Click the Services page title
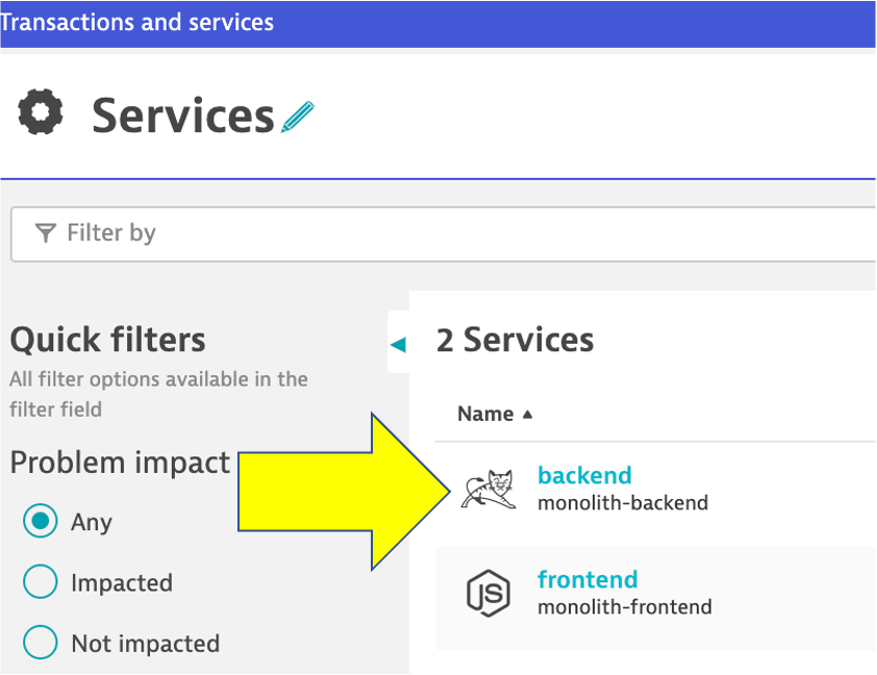Screen dimensions: 877x675 [183, 116]
